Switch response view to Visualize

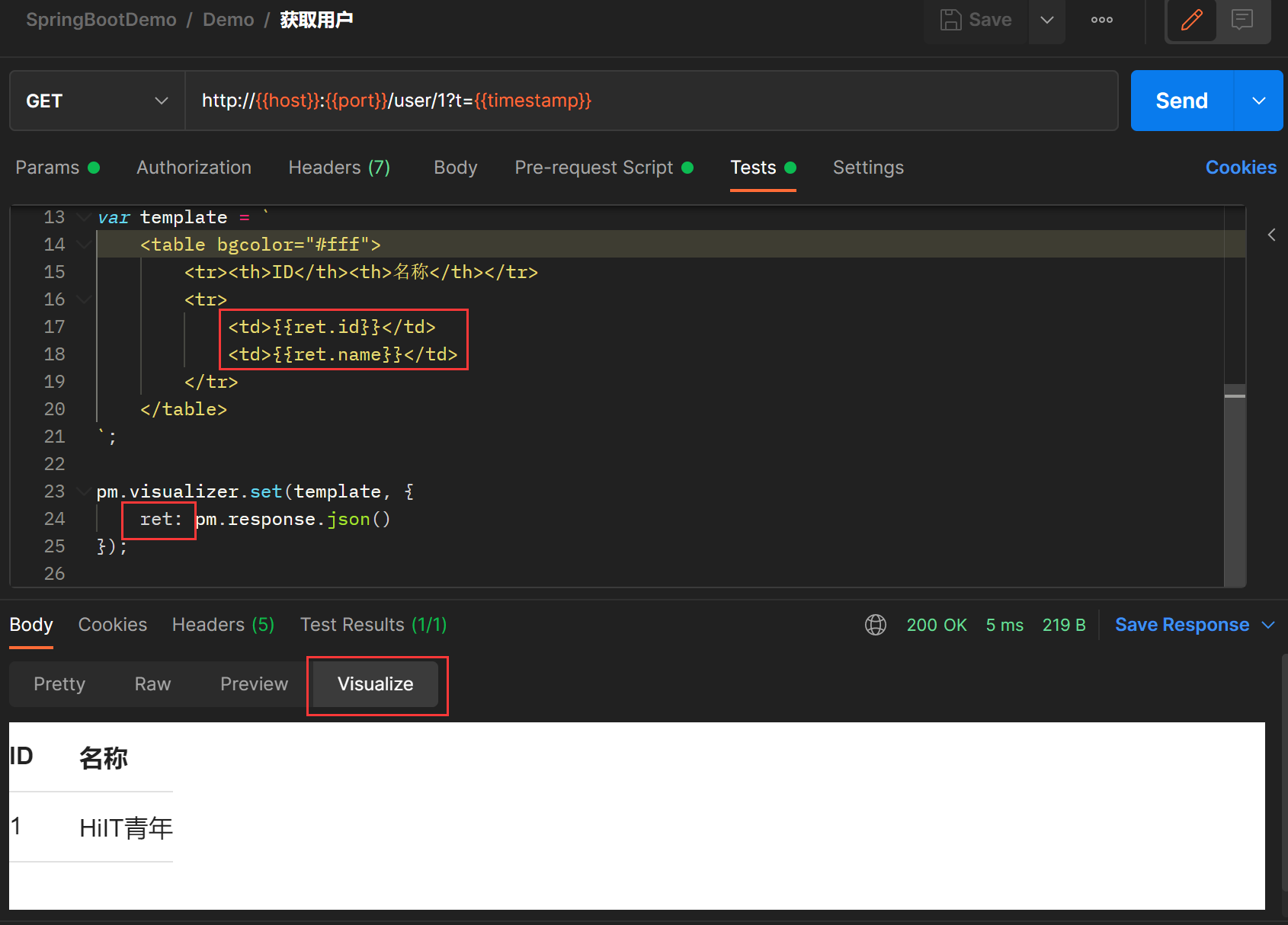point(376,684)
